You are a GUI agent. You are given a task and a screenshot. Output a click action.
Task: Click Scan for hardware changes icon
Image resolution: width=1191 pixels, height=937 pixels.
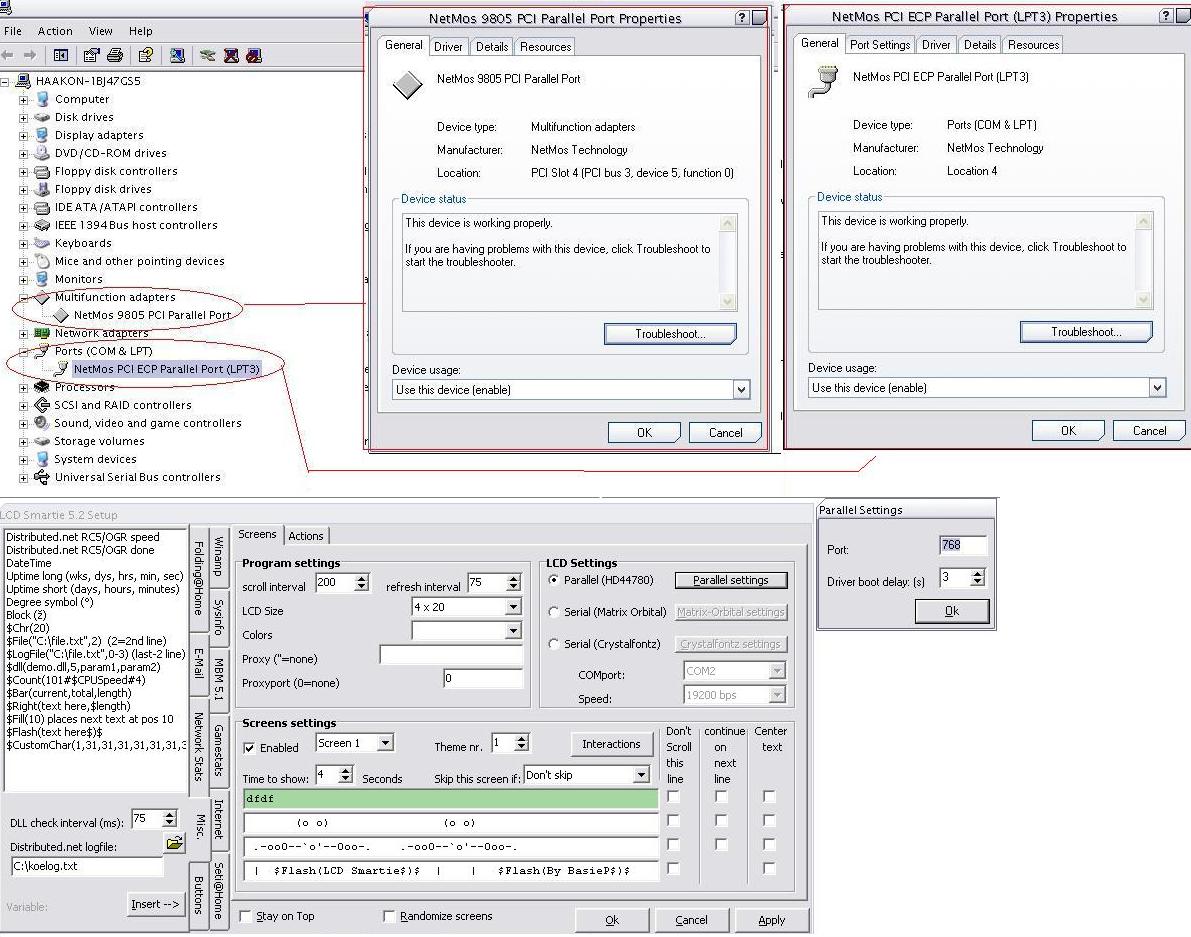[177, 55]
